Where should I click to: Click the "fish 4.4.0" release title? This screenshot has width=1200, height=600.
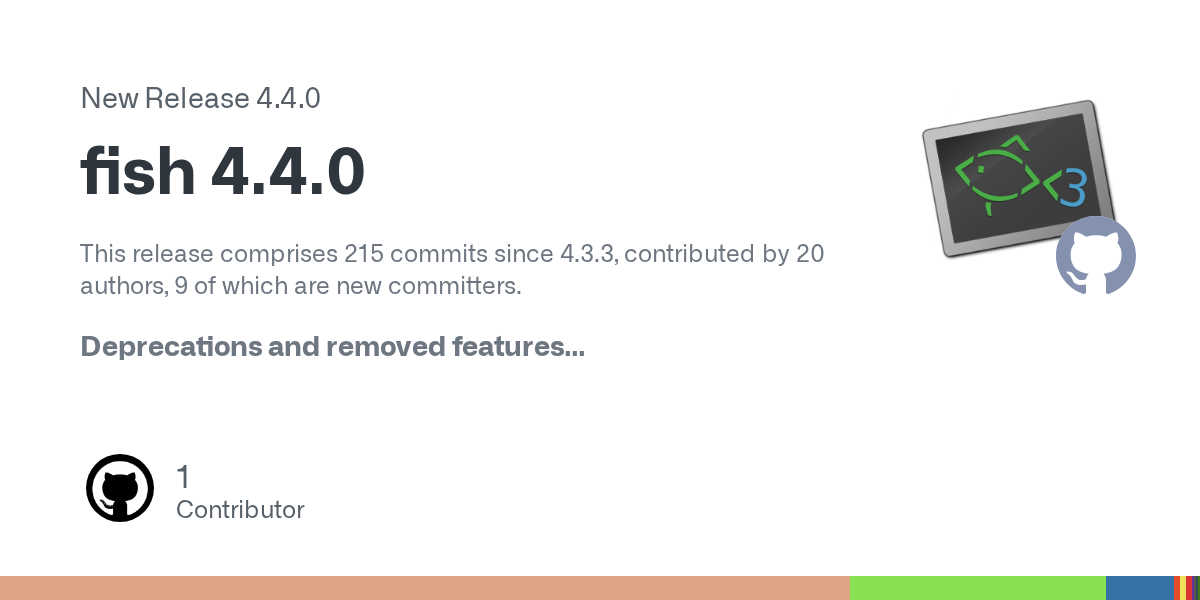click(x=222, y=171)
